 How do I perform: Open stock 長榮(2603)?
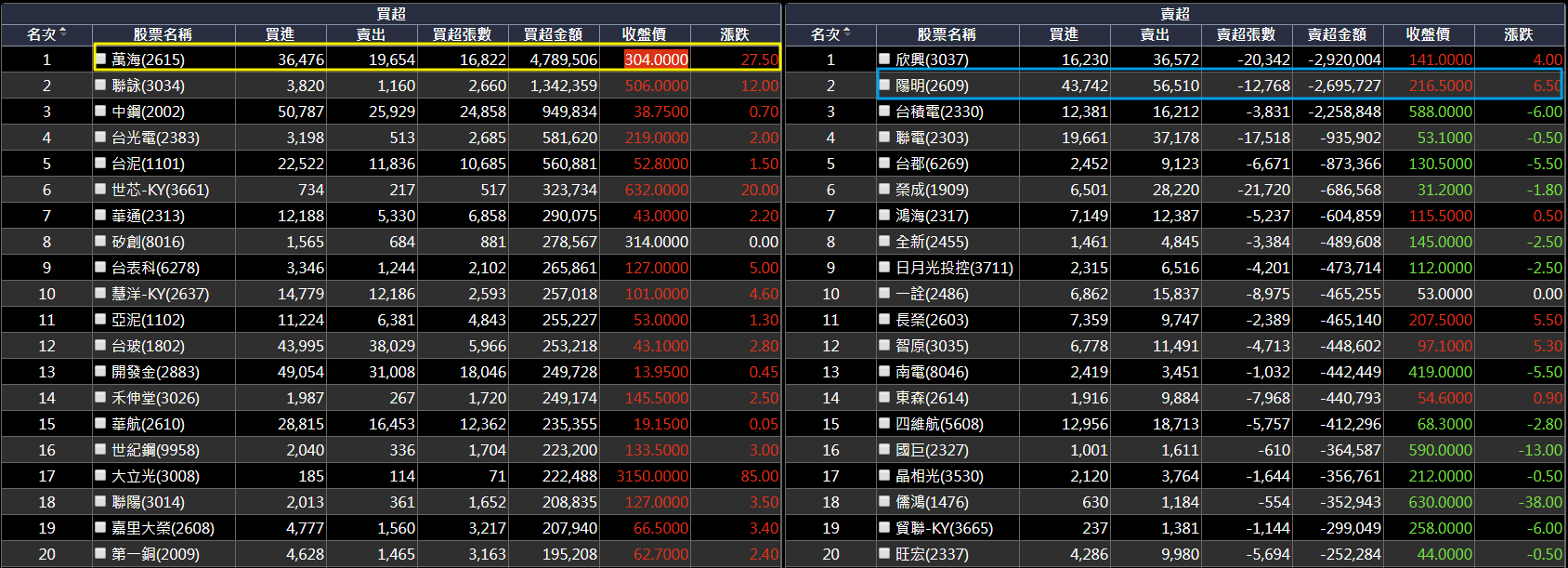(932, 320)
